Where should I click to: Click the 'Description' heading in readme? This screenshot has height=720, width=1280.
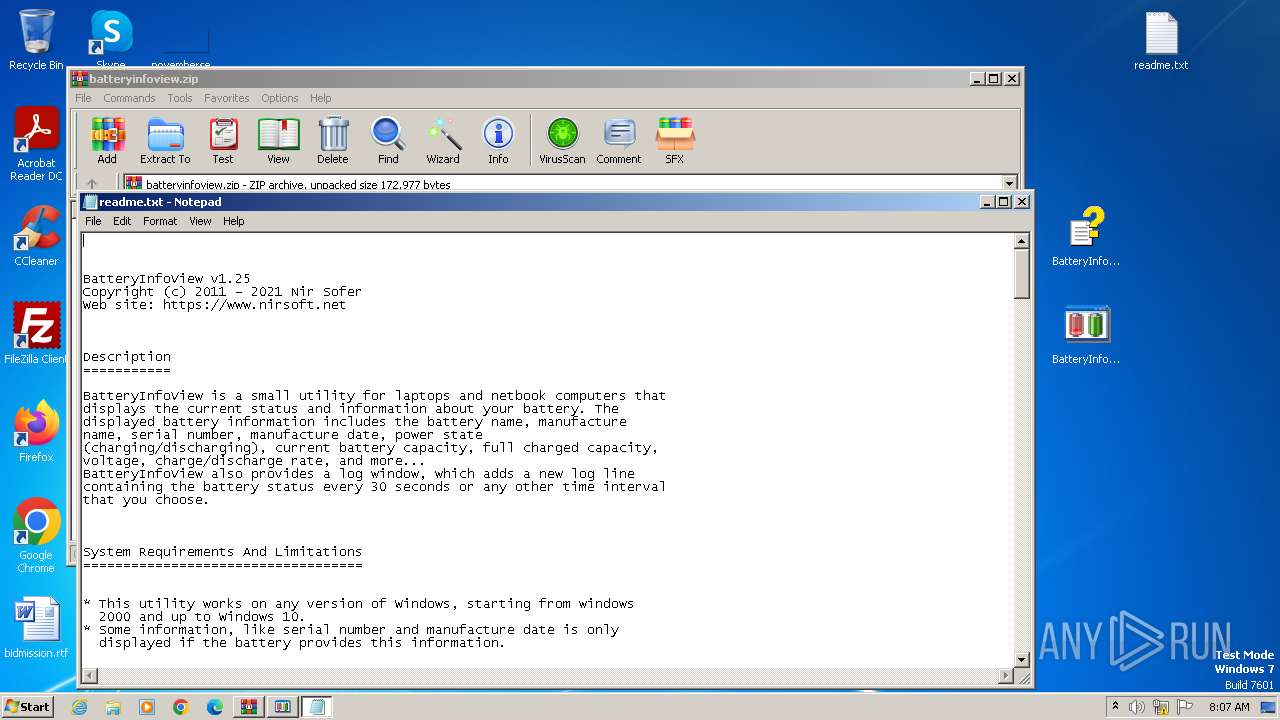(x=127, y=357)
